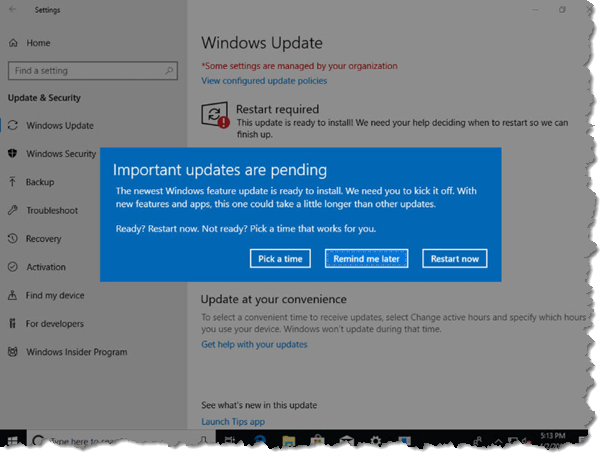Image resolution: width=608 pixels, height=461 pixels.
Task: Launch Tips app link
Action: click(233, 421)
